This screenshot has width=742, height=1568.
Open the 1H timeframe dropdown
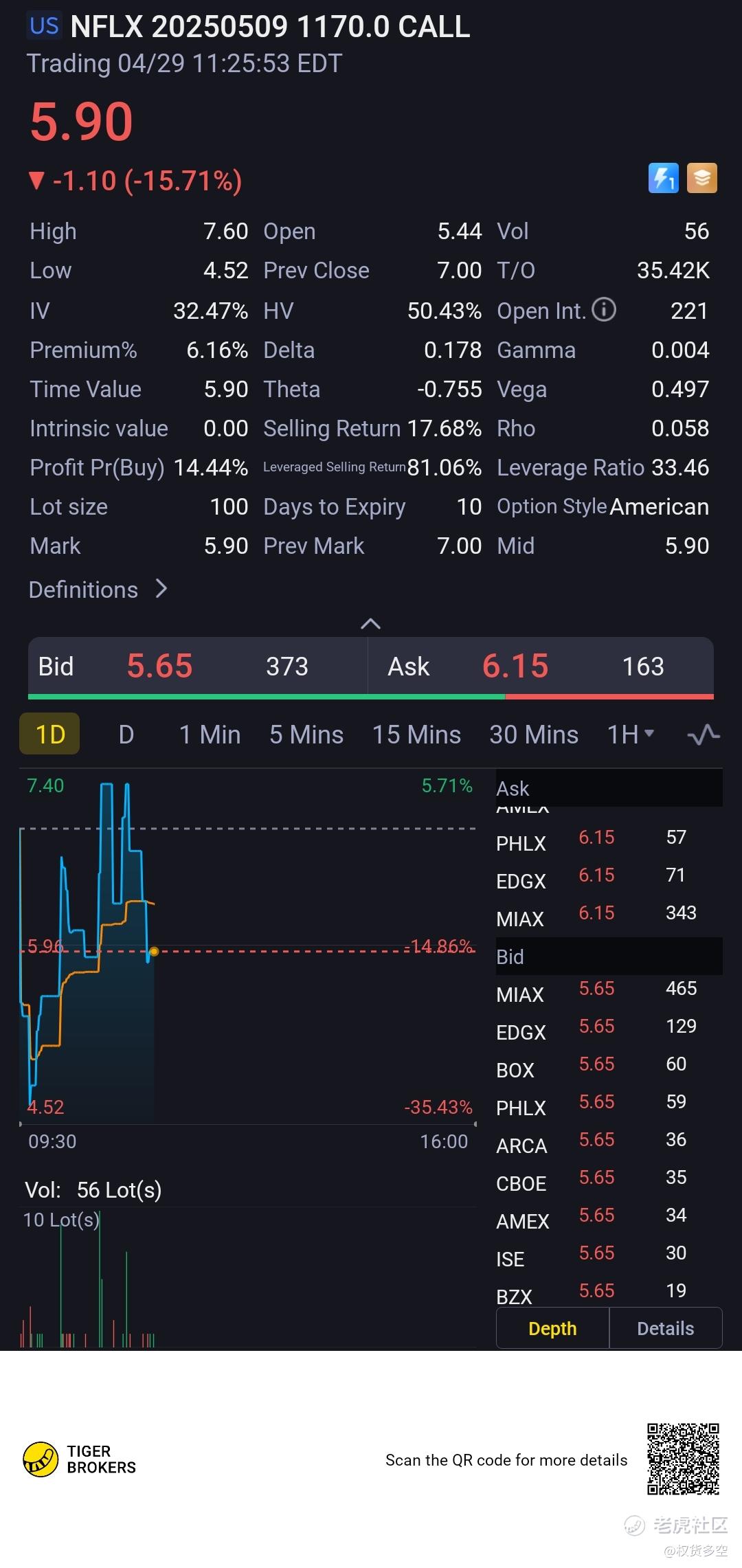631,735
